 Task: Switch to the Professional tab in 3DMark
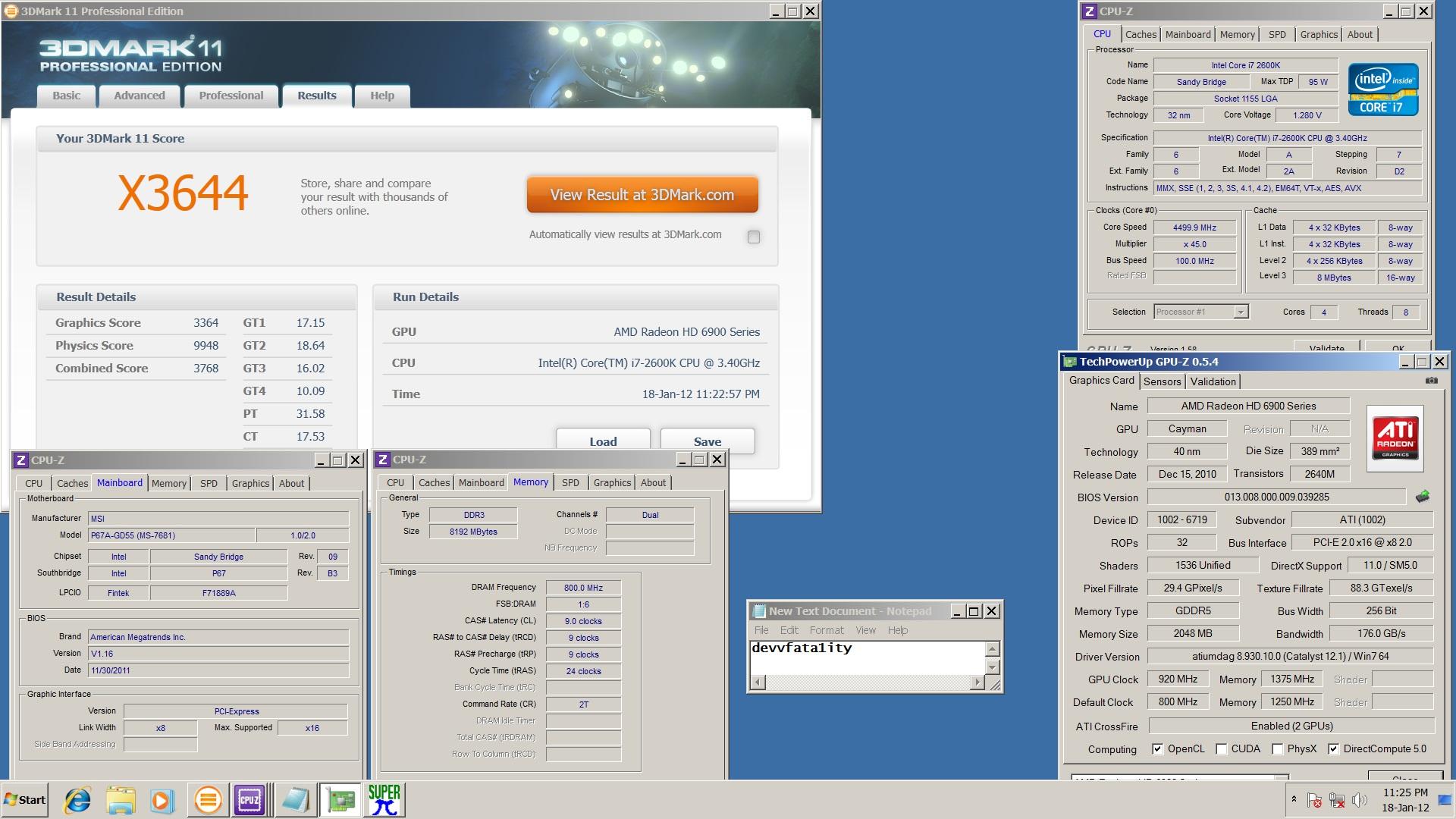(x=231, y=96)
